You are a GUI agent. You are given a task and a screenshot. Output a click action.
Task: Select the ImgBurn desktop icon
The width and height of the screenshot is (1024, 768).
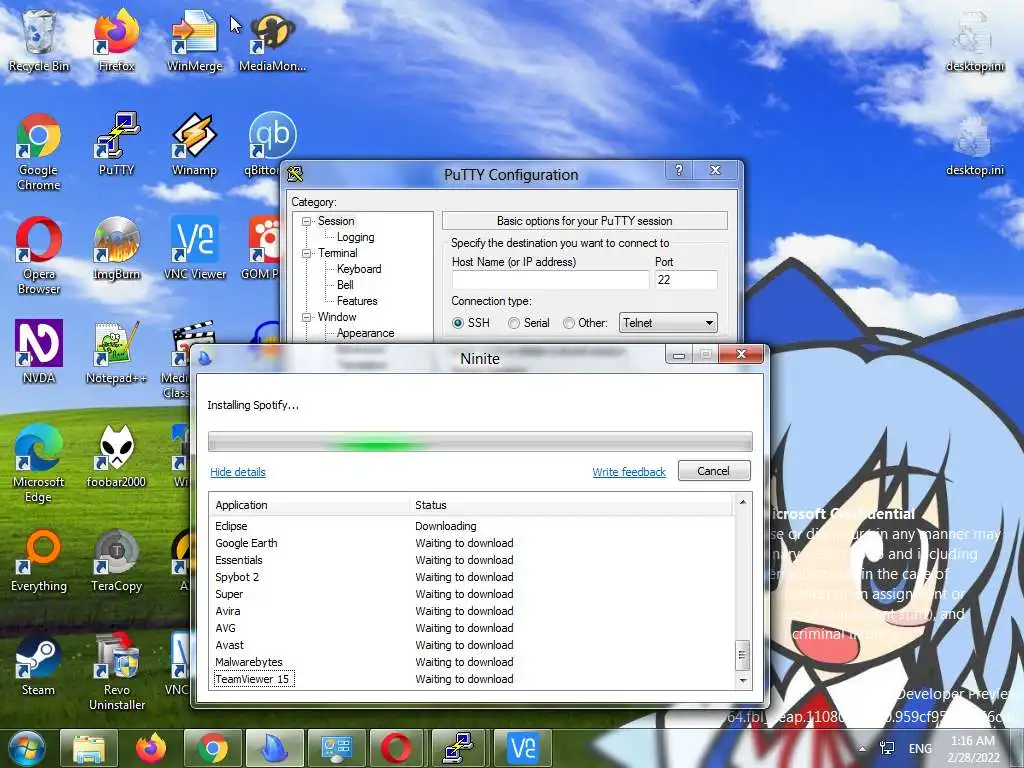tap(116, 248)
